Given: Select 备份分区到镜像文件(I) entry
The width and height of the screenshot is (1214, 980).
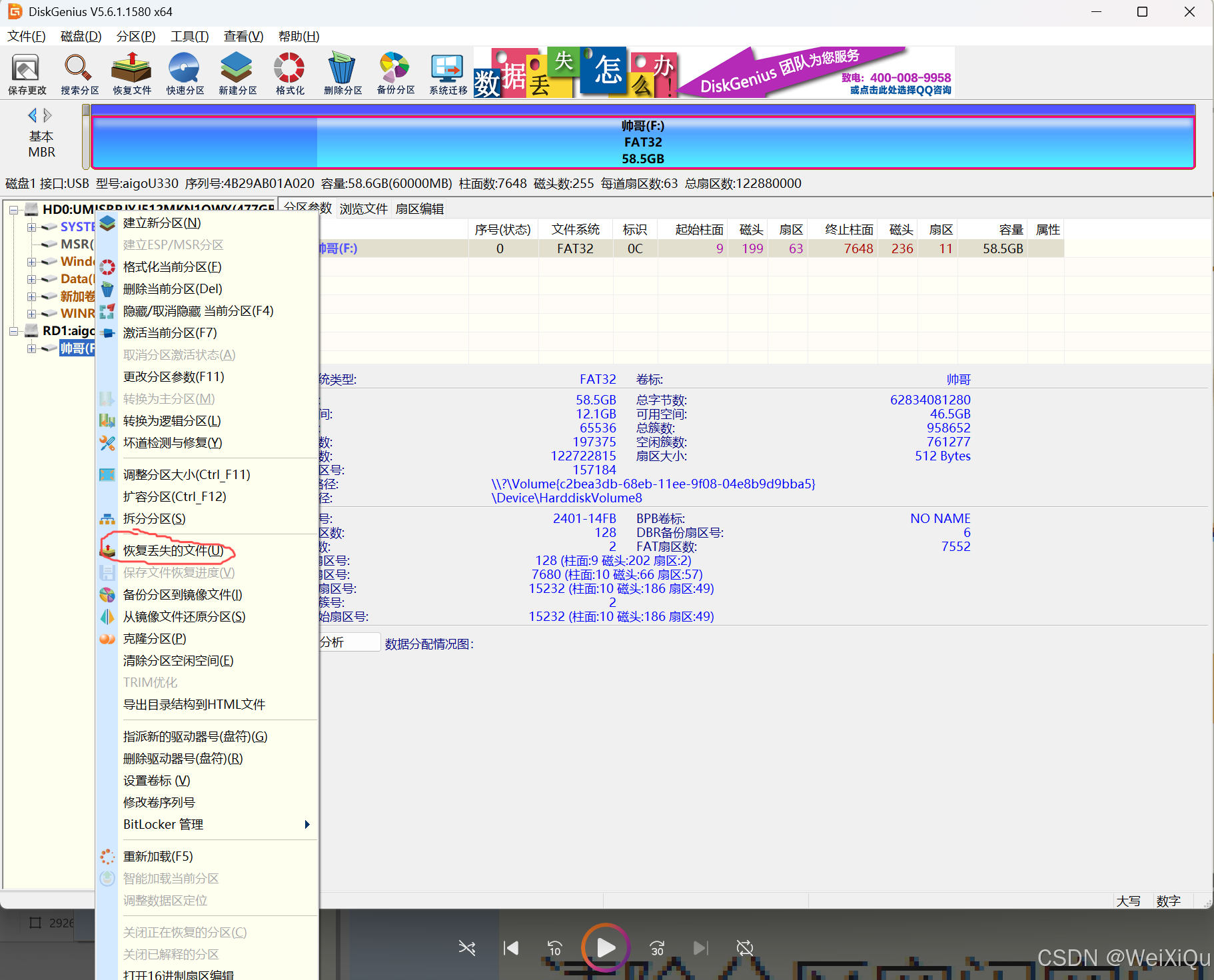Looking at the screenshot, I should [x=207, y=594].
